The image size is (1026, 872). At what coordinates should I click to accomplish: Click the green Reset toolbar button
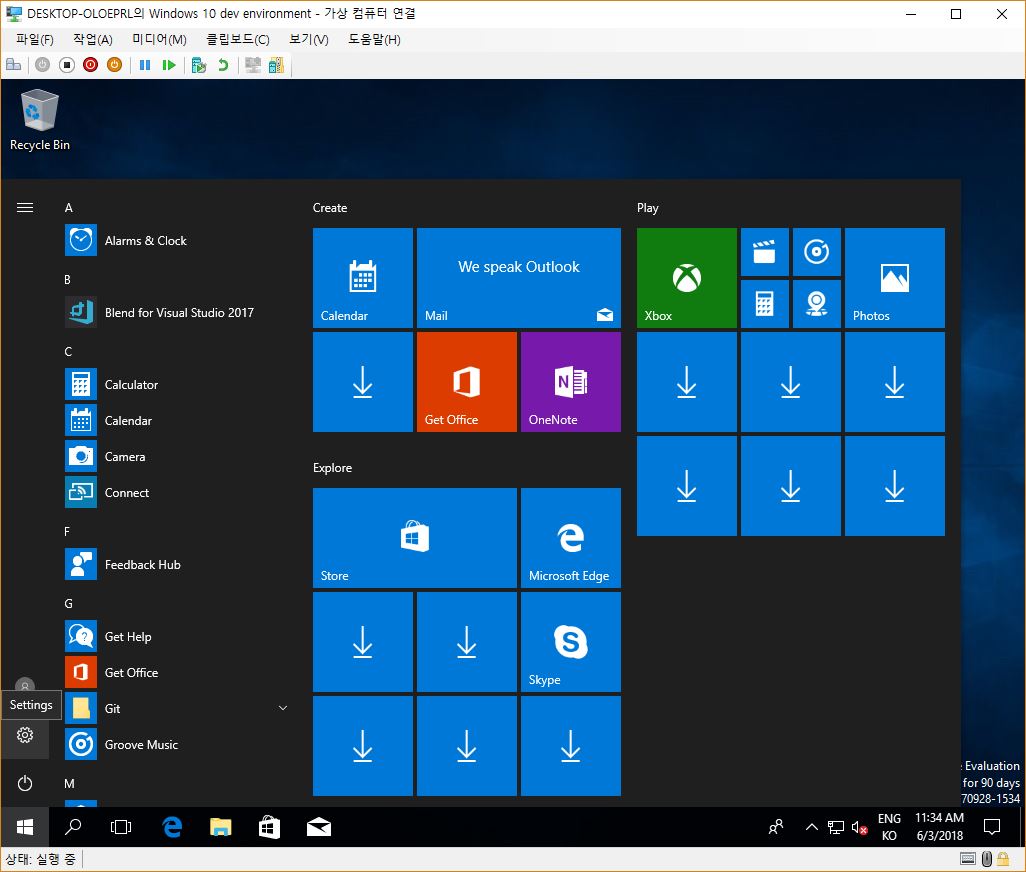tap(169, 65)
